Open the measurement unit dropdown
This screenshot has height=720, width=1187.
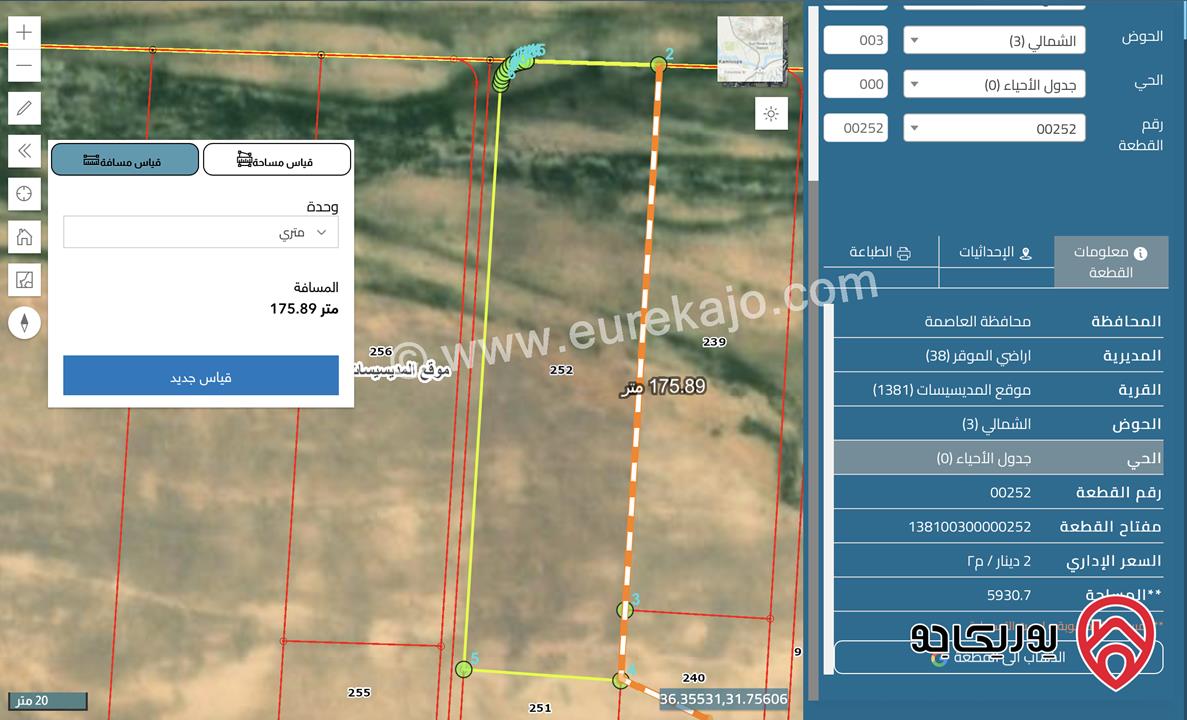(x=201, y=232)
